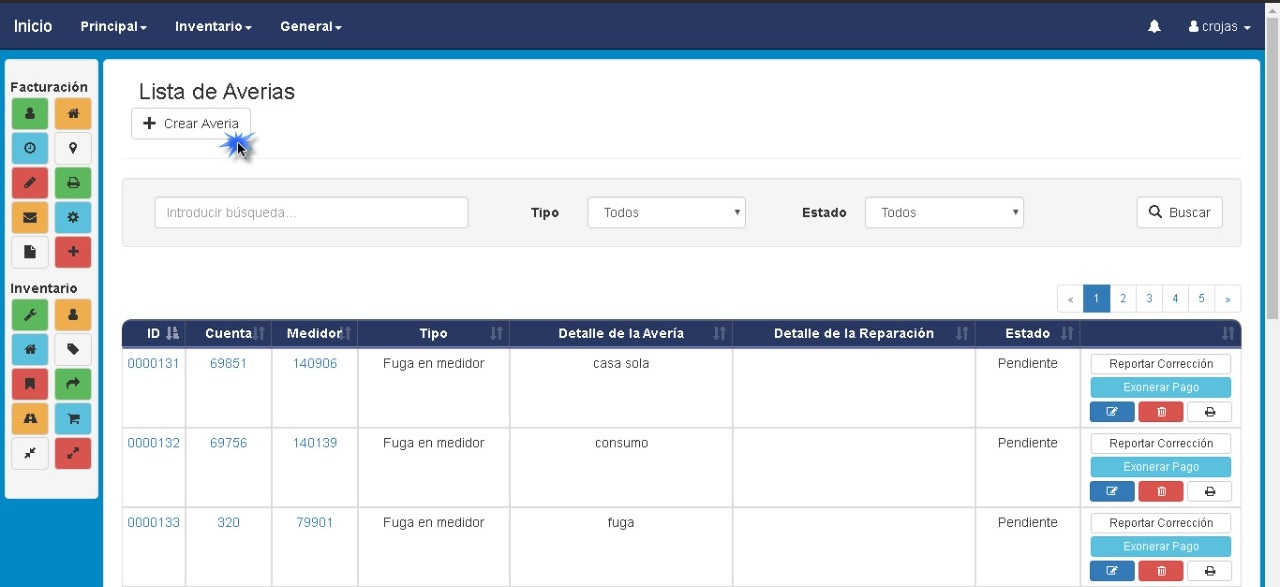Open the General menu
The image size is (1280, 587).
coord(311,27)
